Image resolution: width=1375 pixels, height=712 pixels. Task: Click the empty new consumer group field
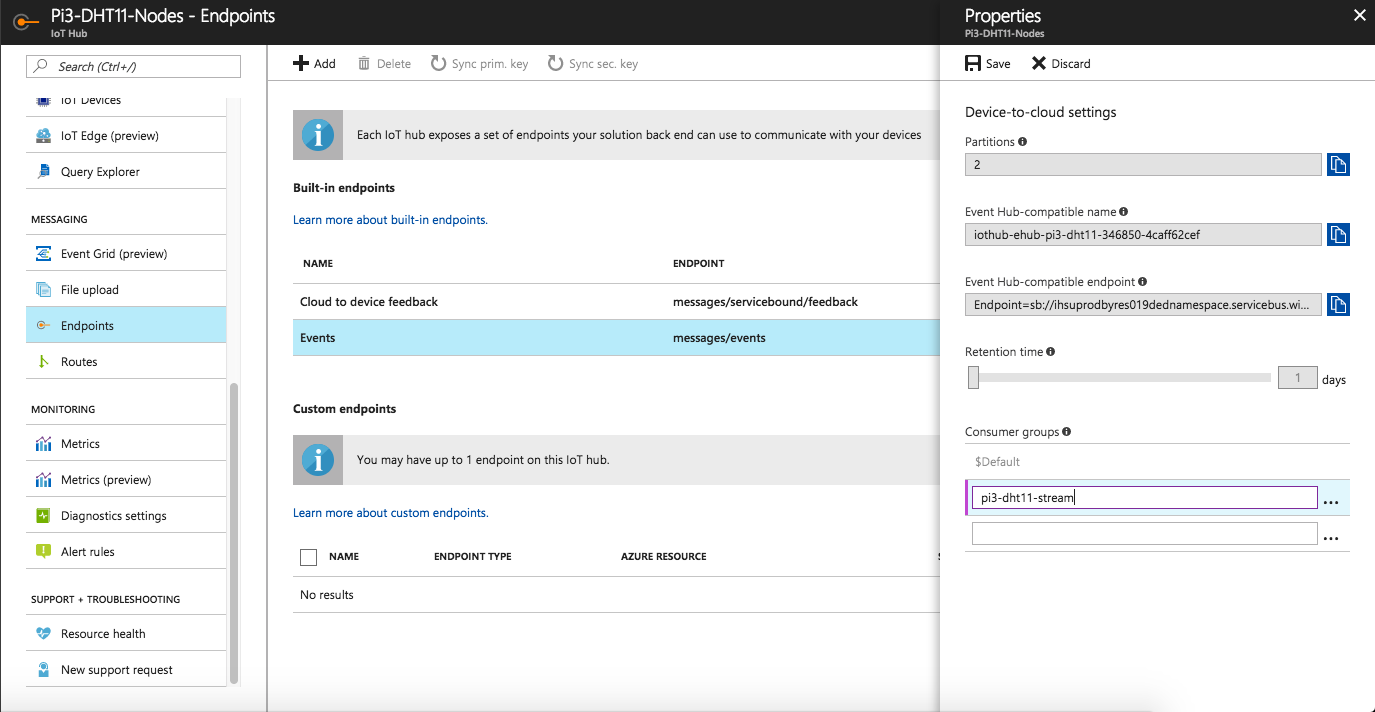coord(1144,534)
